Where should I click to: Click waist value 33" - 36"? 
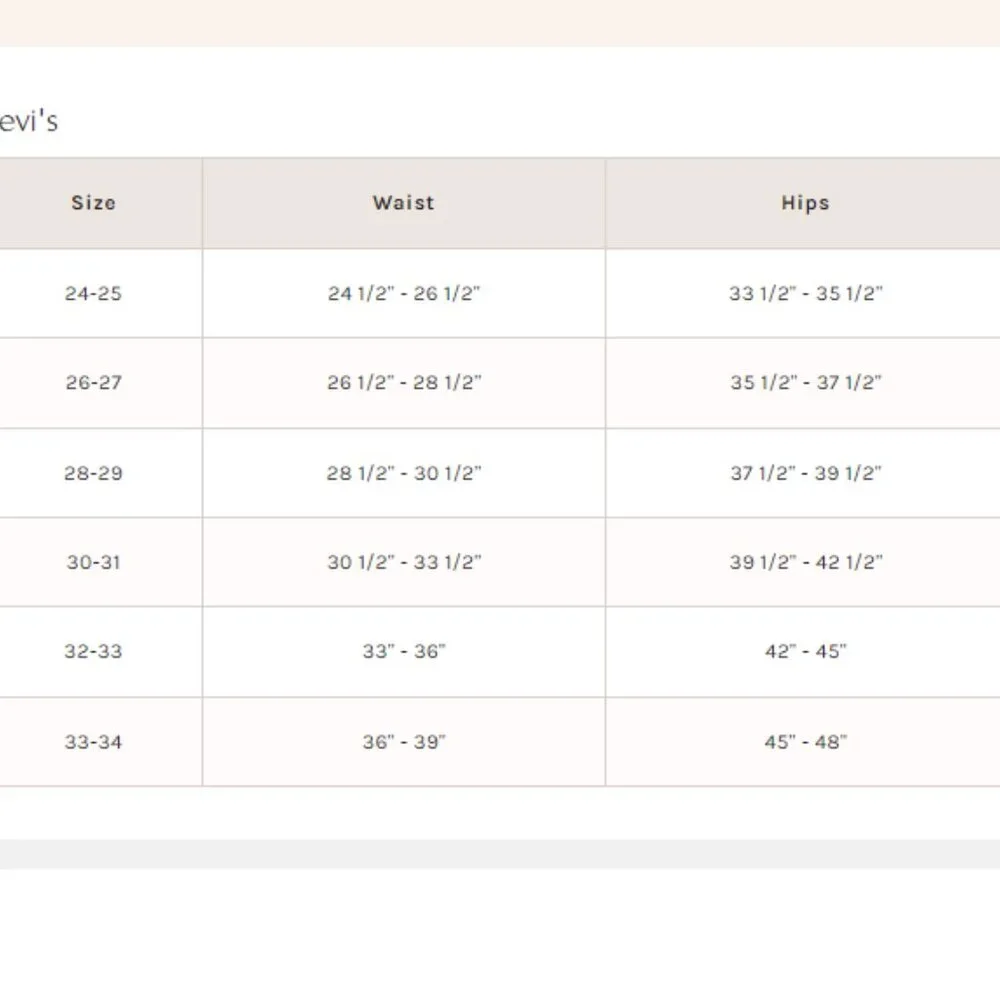[x=404, y=652]
